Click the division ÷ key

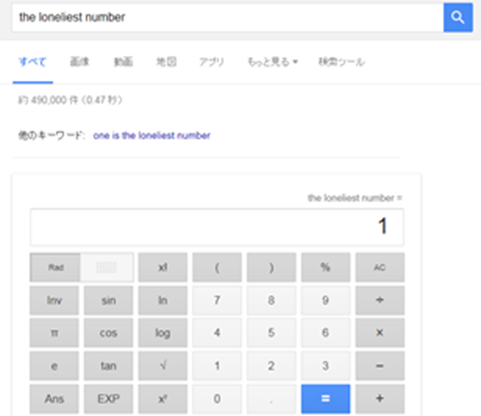point(380,300)
